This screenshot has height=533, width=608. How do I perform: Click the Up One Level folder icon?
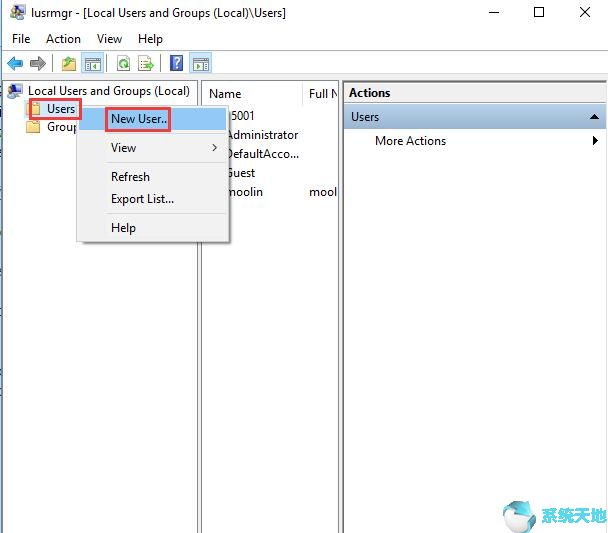click(x=69, y=63)
